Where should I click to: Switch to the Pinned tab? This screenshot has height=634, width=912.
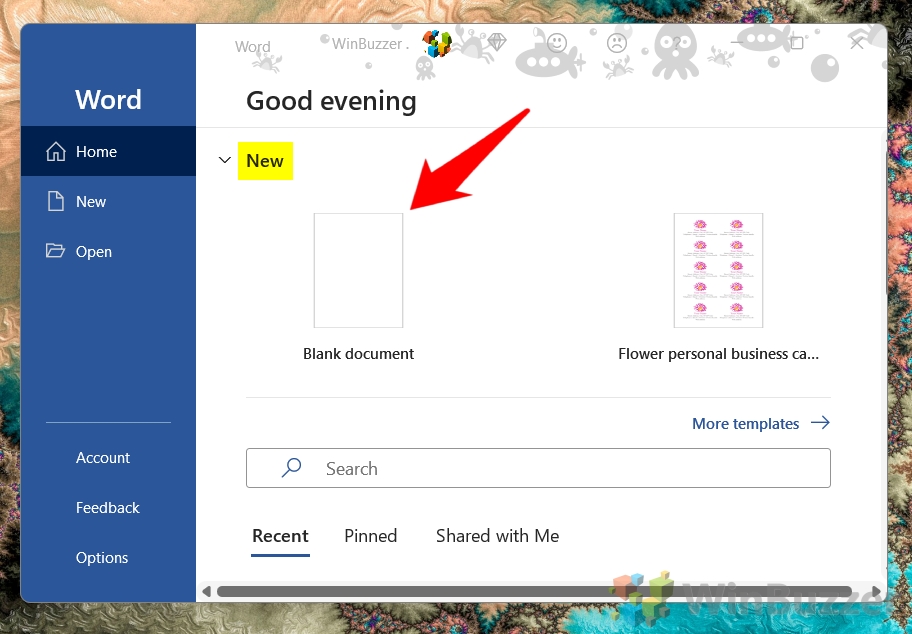click(x=370, y=536)
